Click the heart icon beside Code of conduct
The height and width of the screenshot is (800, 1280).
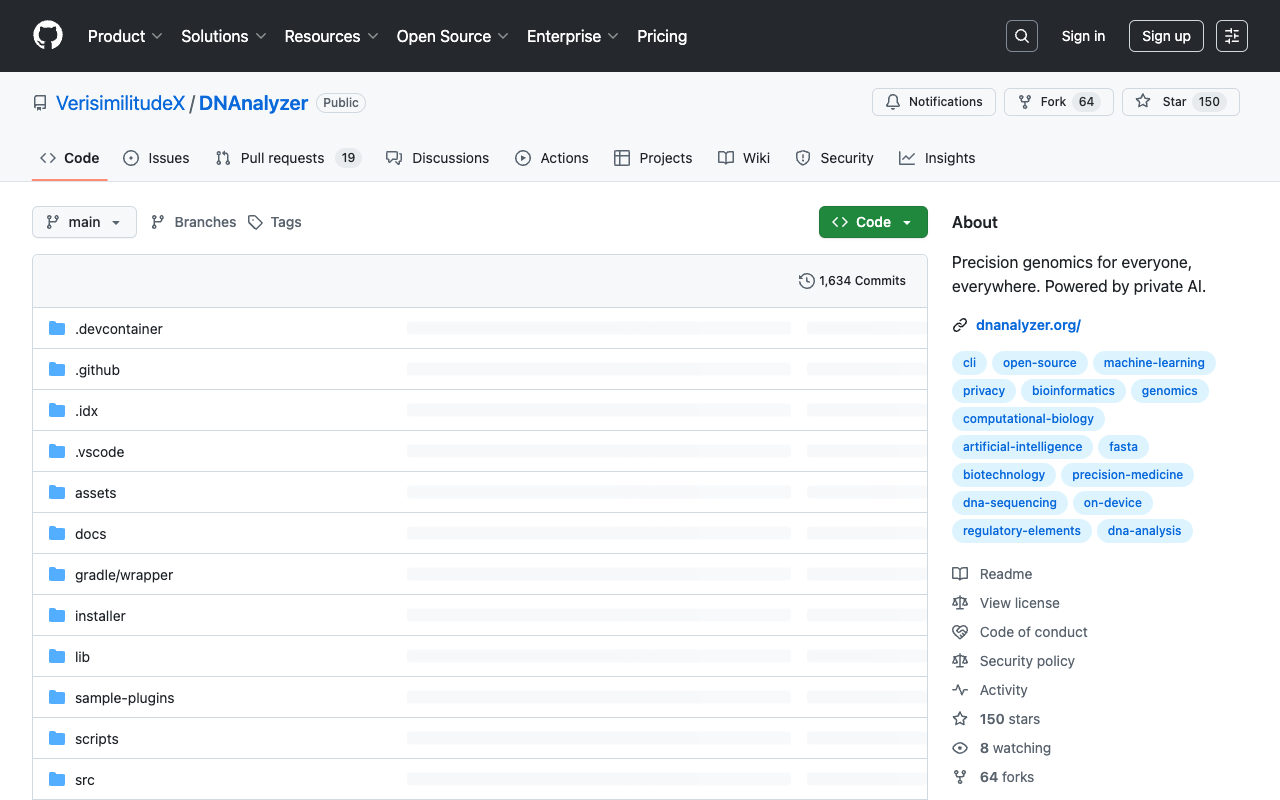[960, 632]
